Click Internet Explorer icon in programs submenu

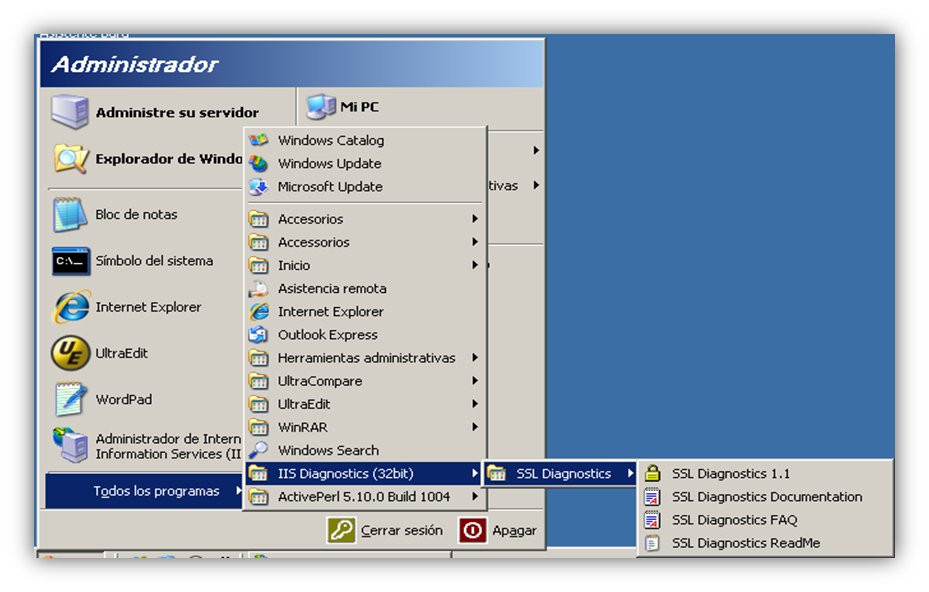[x=258, y=312]
